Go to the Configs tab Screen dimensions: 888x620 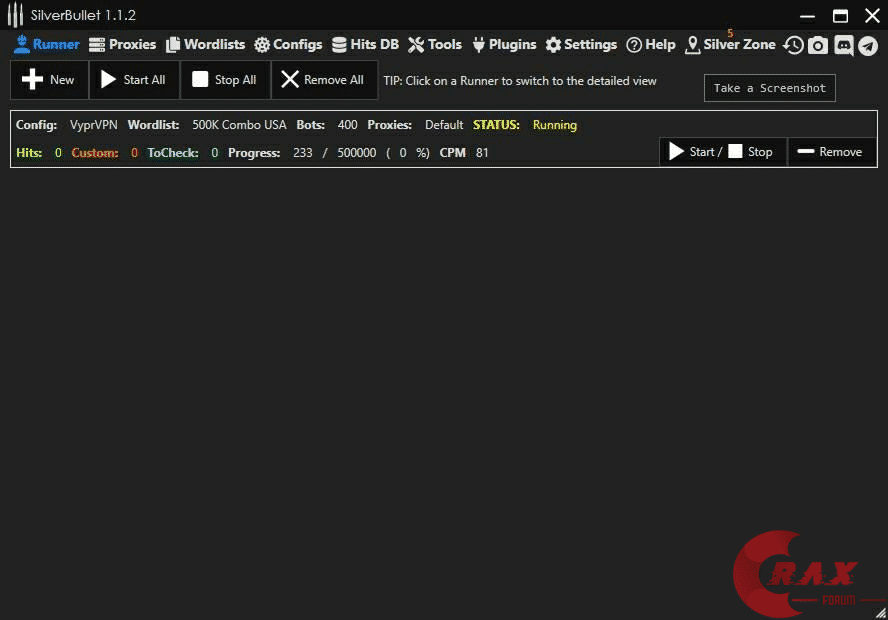click(288, 44)
